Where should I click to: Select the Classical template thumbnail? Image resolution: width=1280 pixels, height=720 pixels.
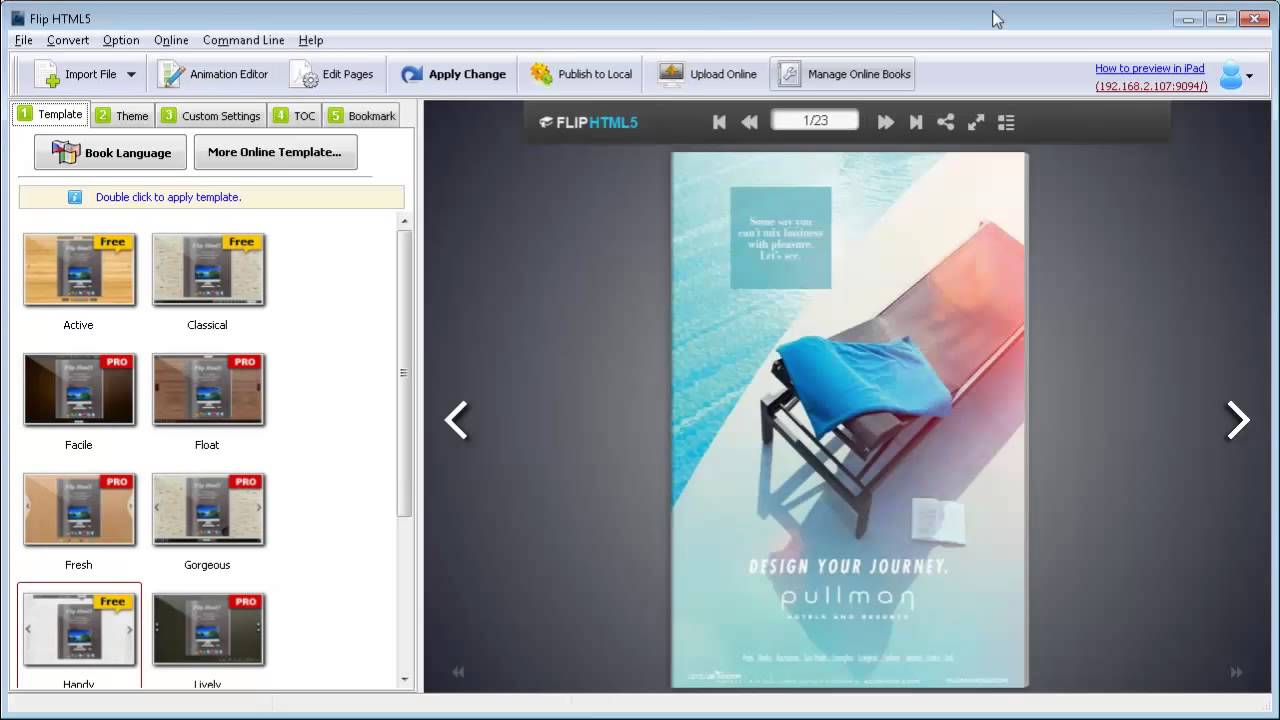click(208, 270)
